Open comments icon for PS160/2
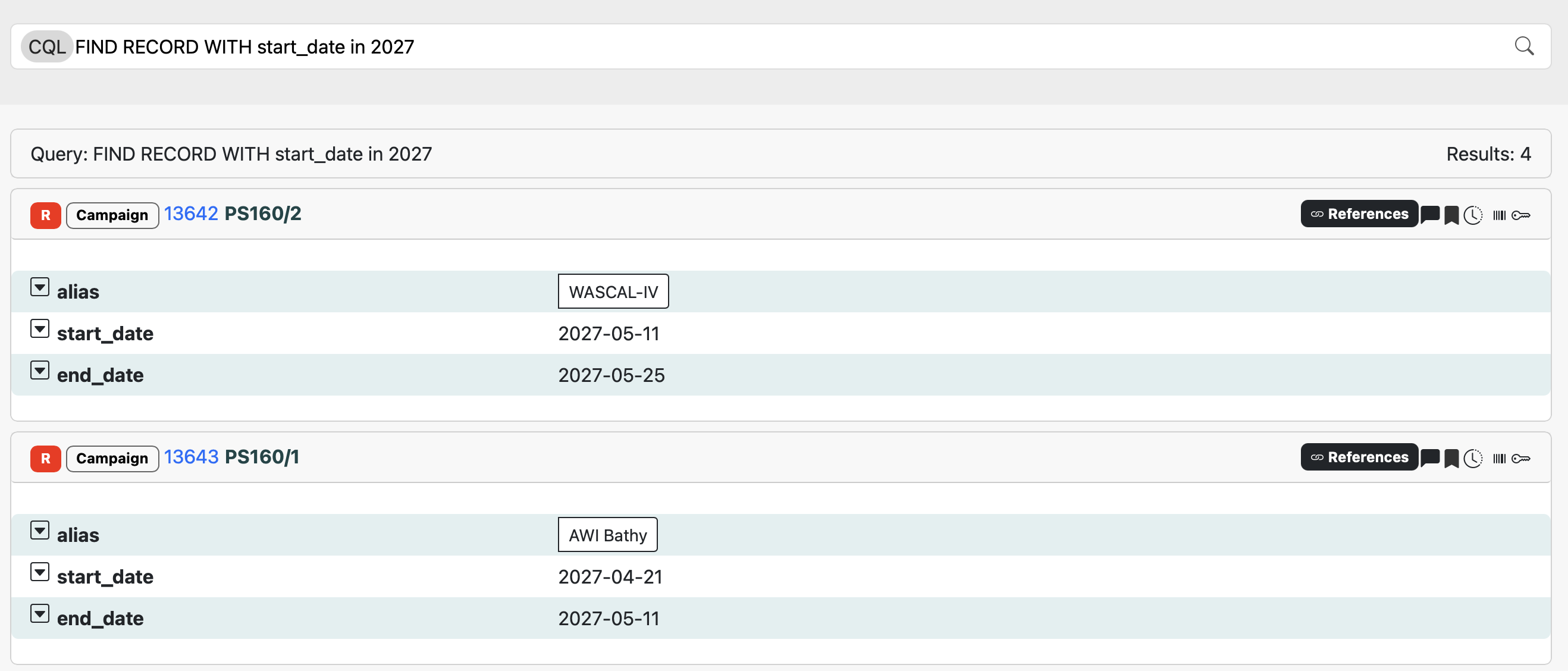This screenshot has height=671, width=1568. click(x=1430, y=215)
